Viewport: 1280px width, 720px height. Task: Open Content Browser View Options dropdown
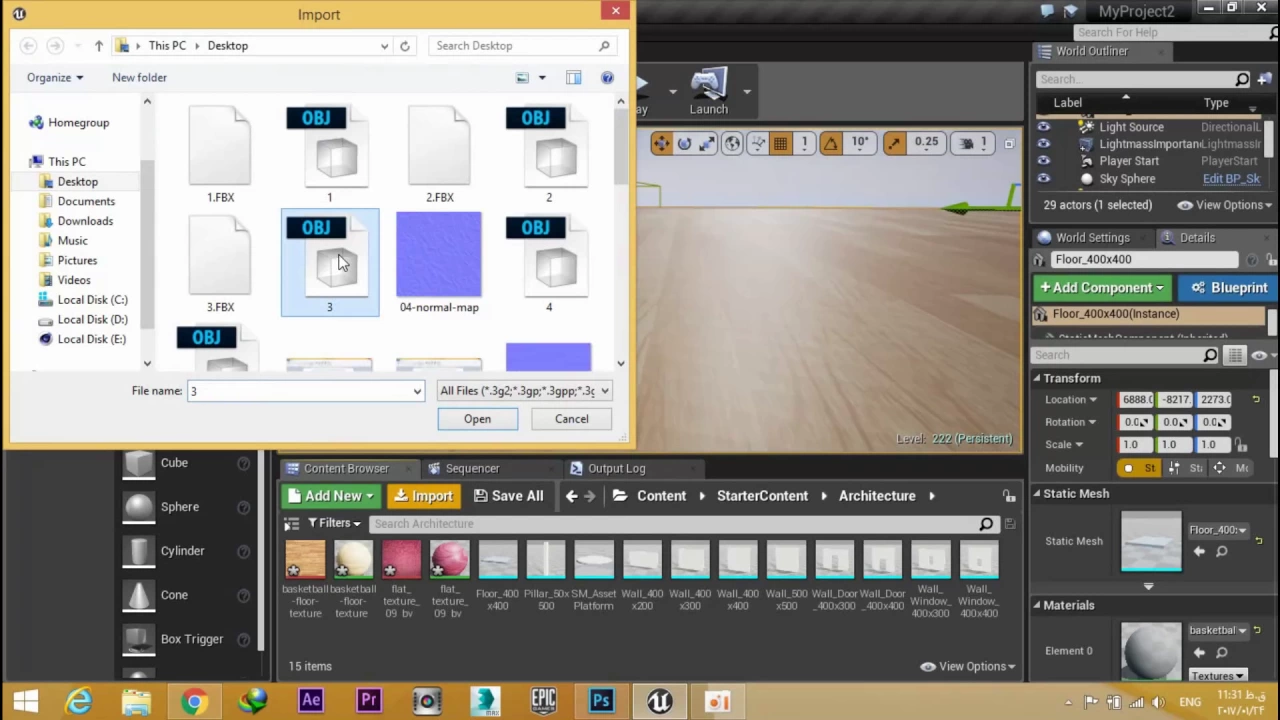(968, 666)
